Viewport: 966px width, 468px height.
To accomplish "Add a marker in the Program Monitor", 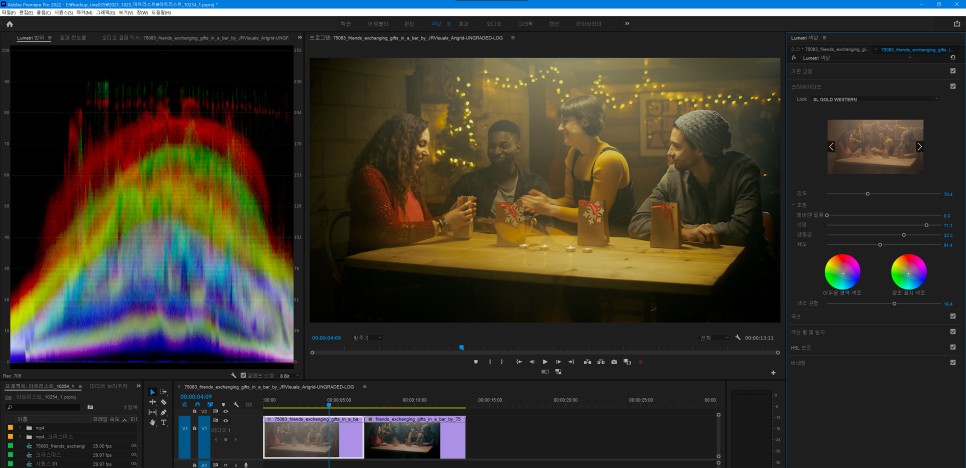I will 476,362.
